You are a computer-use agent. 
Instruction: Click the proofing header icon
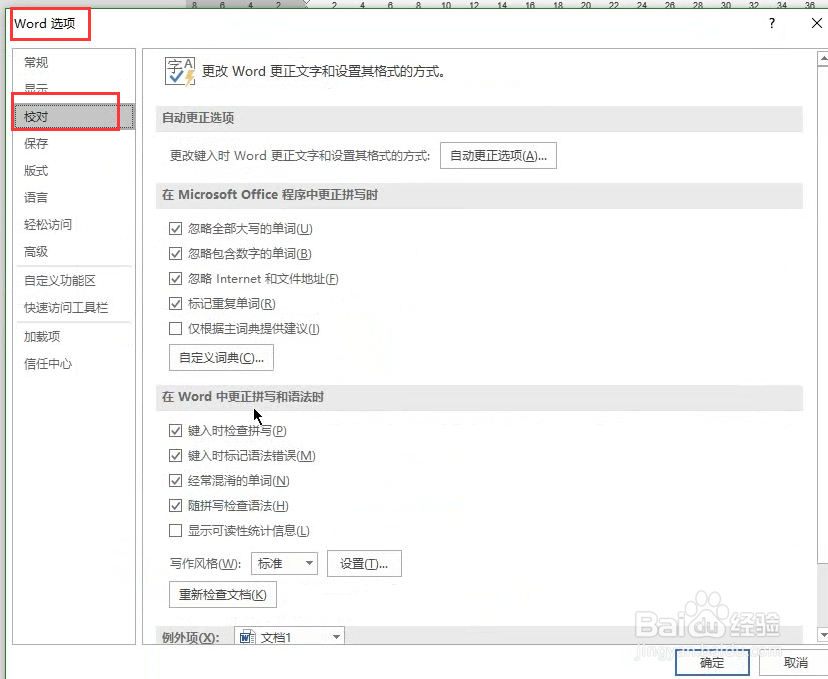pos(180,72)
